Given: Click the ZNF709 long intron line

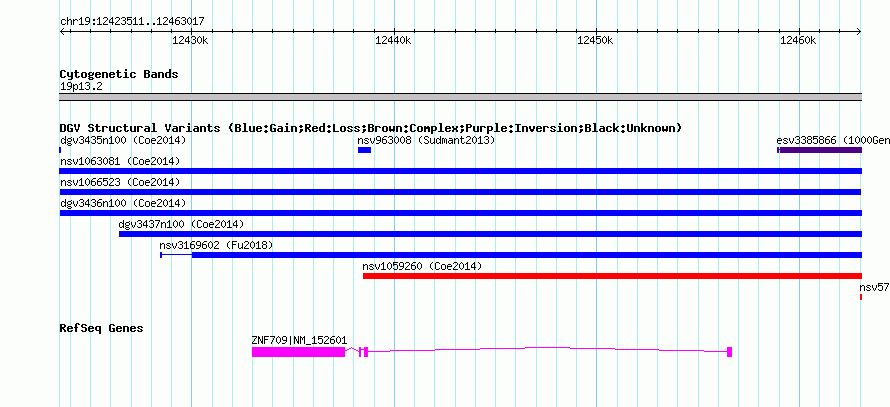Looking at the screenshot, I should tap(548, 349).
